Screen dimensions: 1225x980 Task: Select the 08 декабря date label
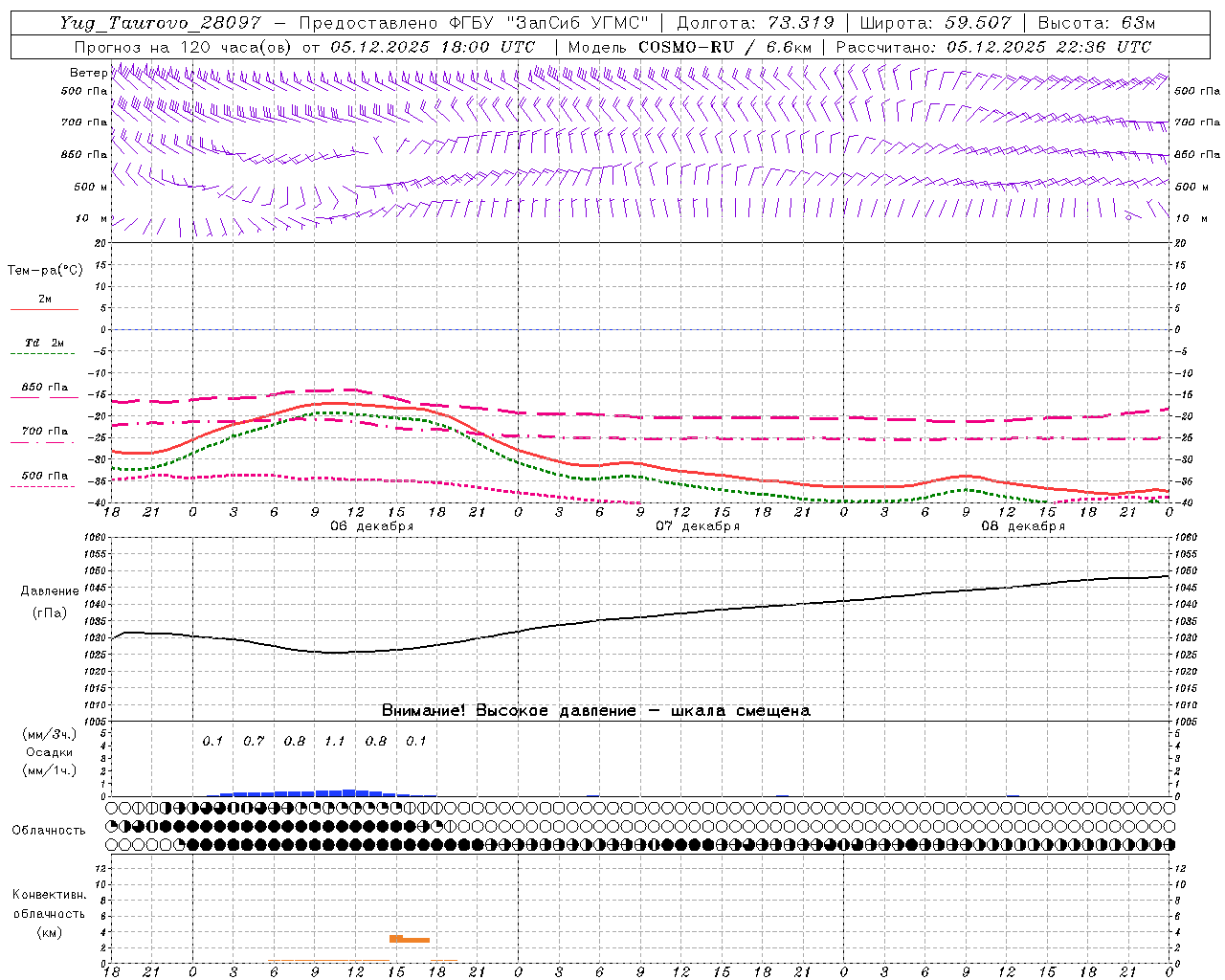click(x=1023, y=526)
